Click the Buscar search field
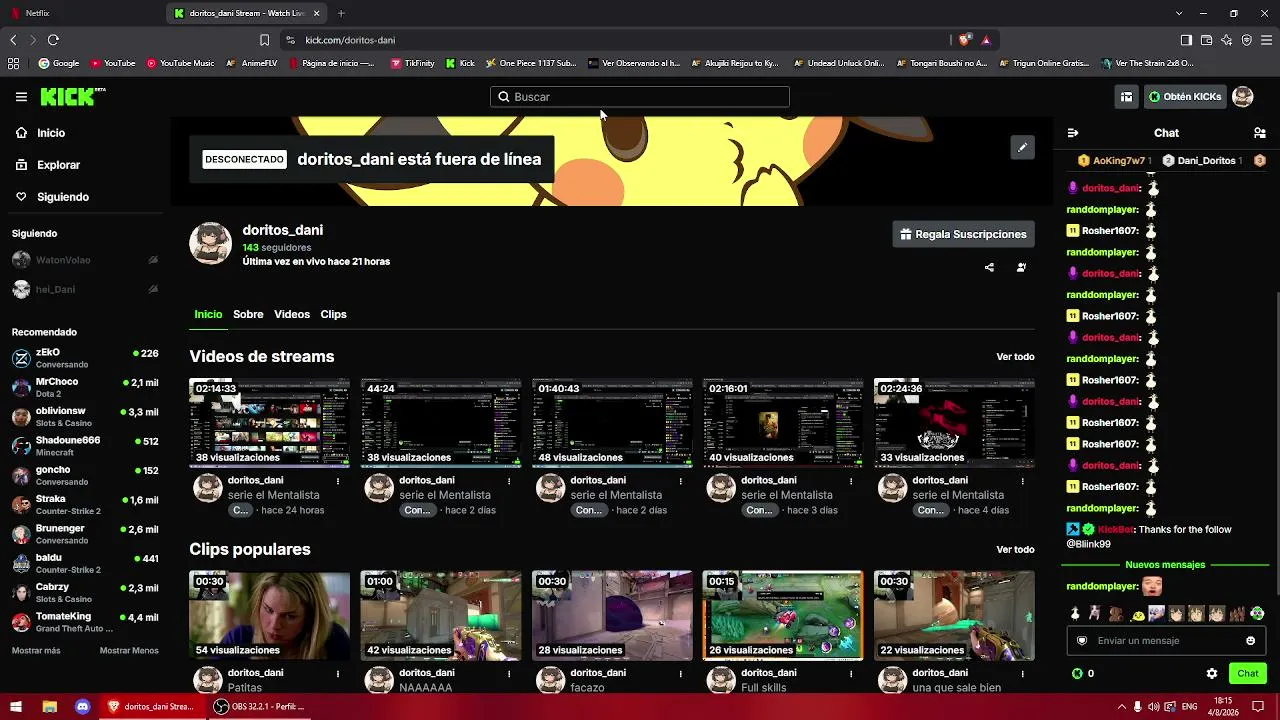 coord(640,97)
